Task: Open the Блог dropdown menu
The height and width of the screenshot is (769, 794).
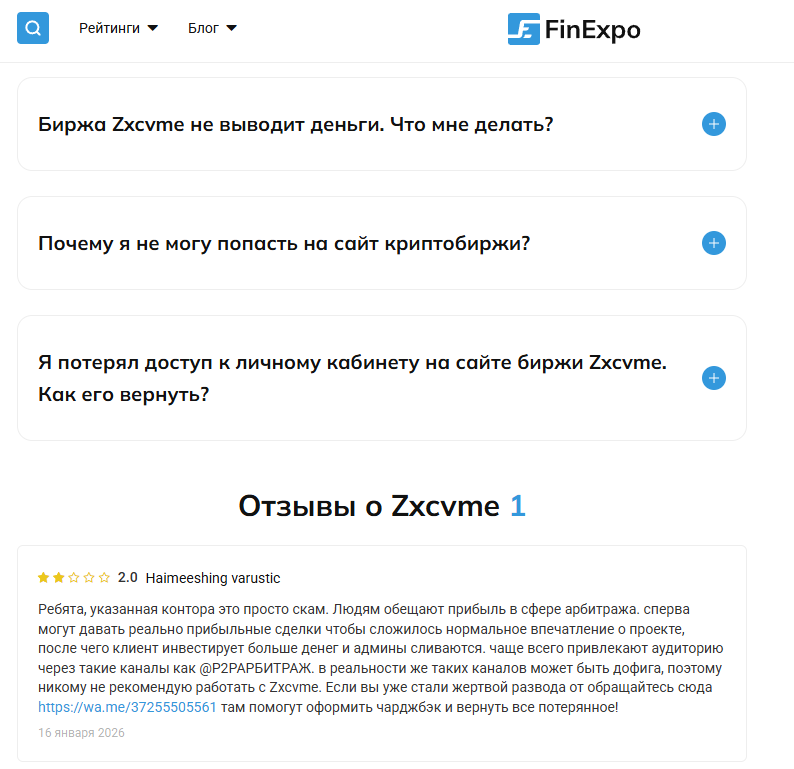Action: pos(203,28)
